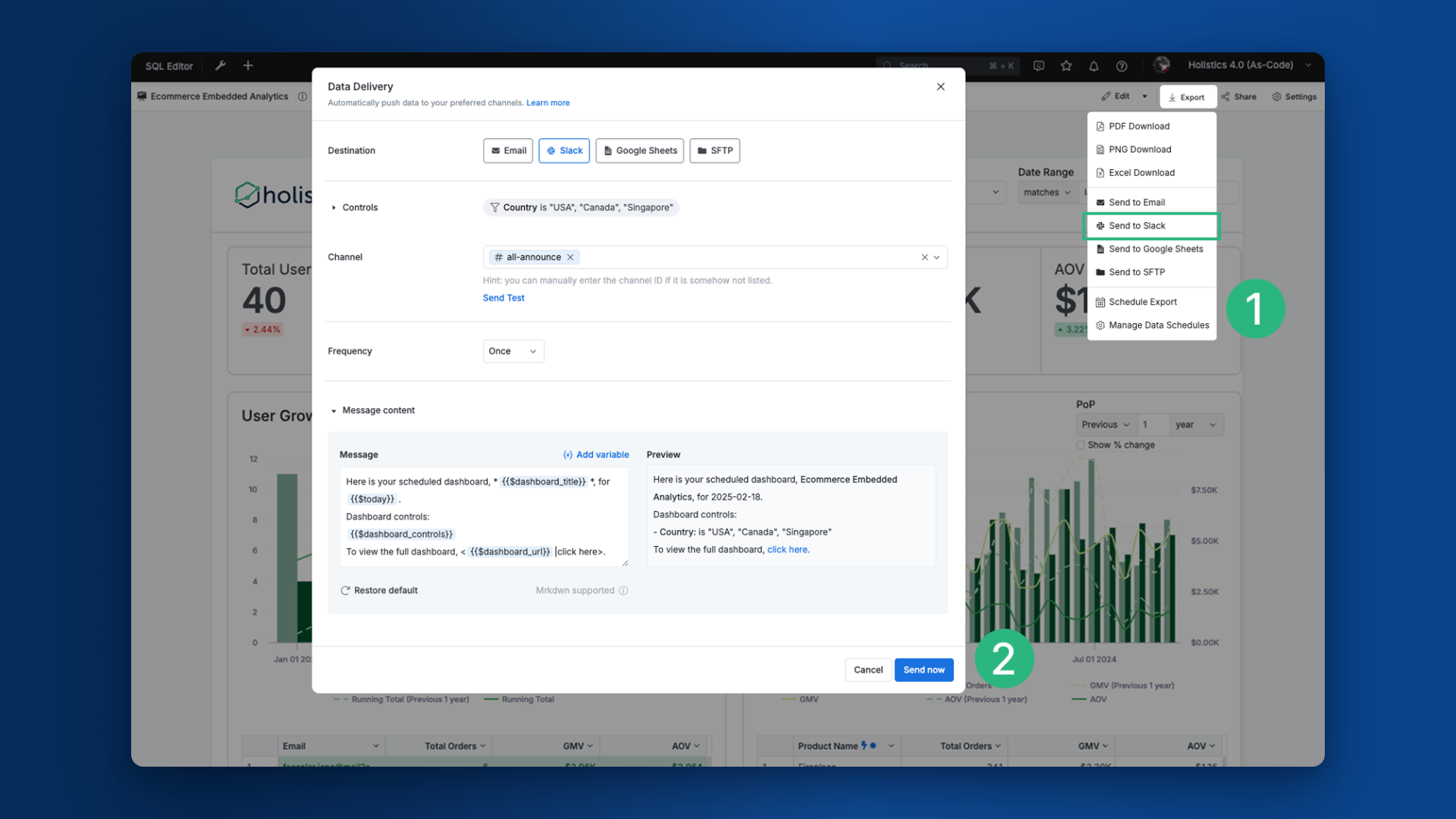Click the user avatar in top bar
Image resolution: width=1456 pixels, height=819 pixels.
1162,65
